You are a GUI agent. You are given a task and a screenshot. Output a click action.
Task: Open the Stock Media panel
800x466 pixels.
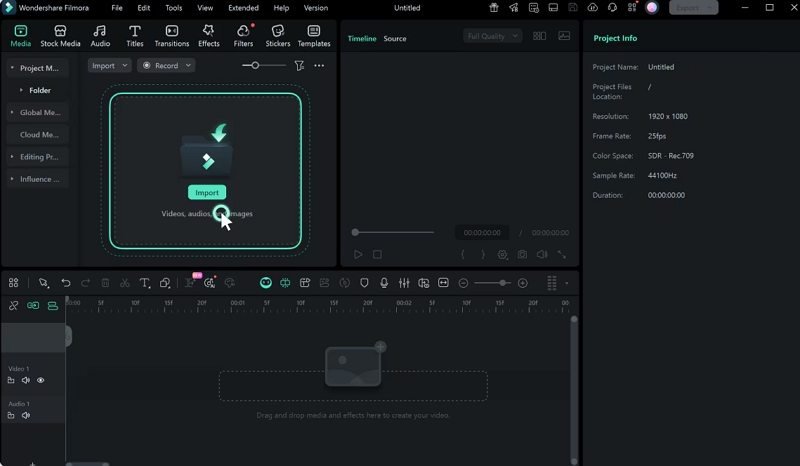pos(60,36)
